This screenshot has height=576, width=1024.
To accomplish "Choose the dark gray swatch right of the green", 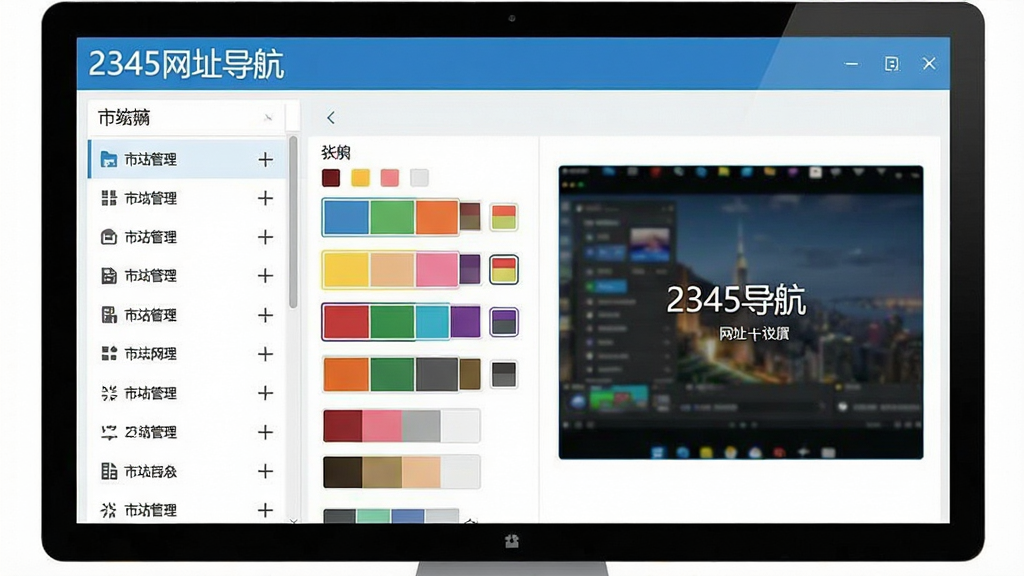I will pyautogui.click(x=436, y=374).
